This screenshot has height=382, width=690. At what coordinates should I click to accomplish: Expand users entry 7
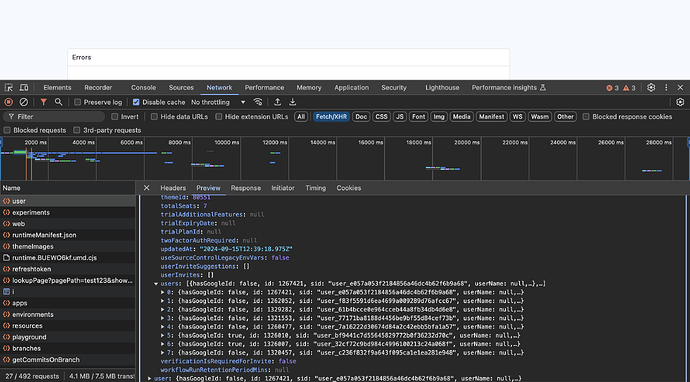tap(162, 353)
